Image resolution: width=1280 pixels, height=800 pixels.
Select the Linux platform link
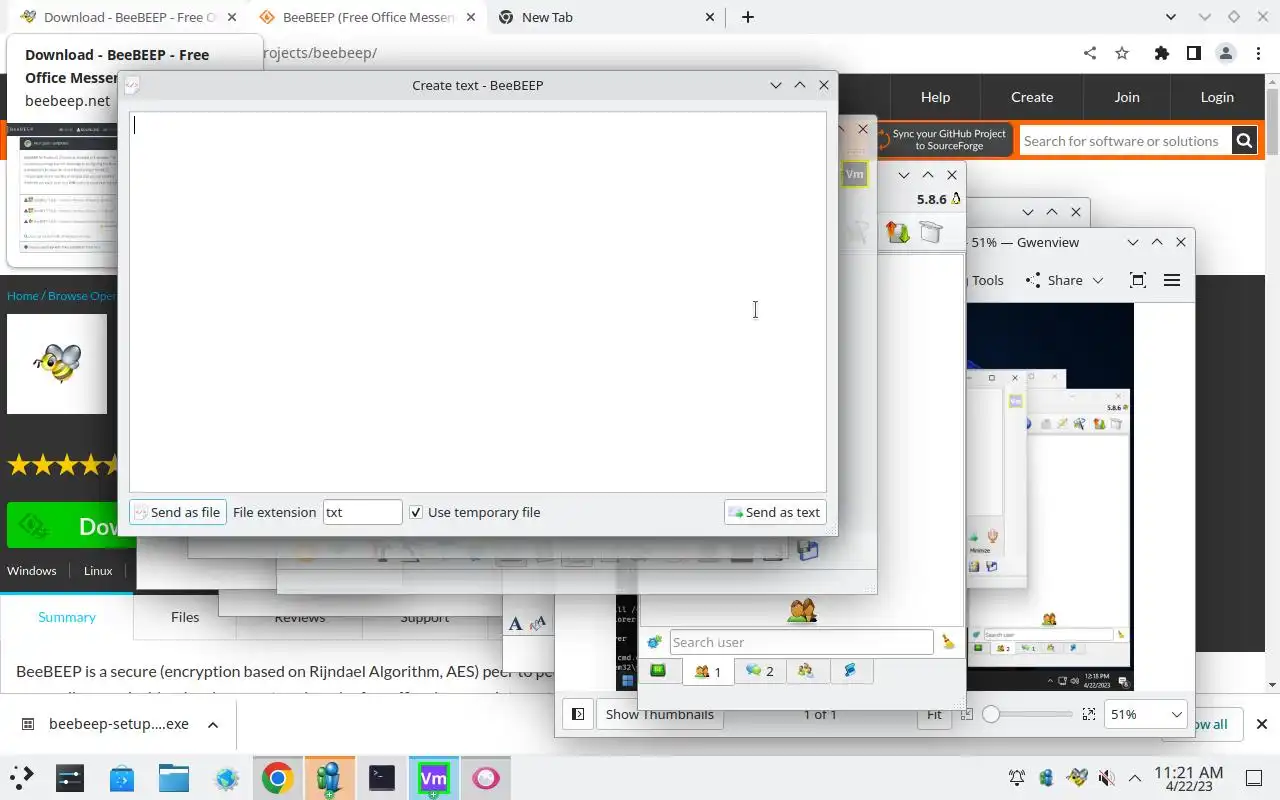98,570
